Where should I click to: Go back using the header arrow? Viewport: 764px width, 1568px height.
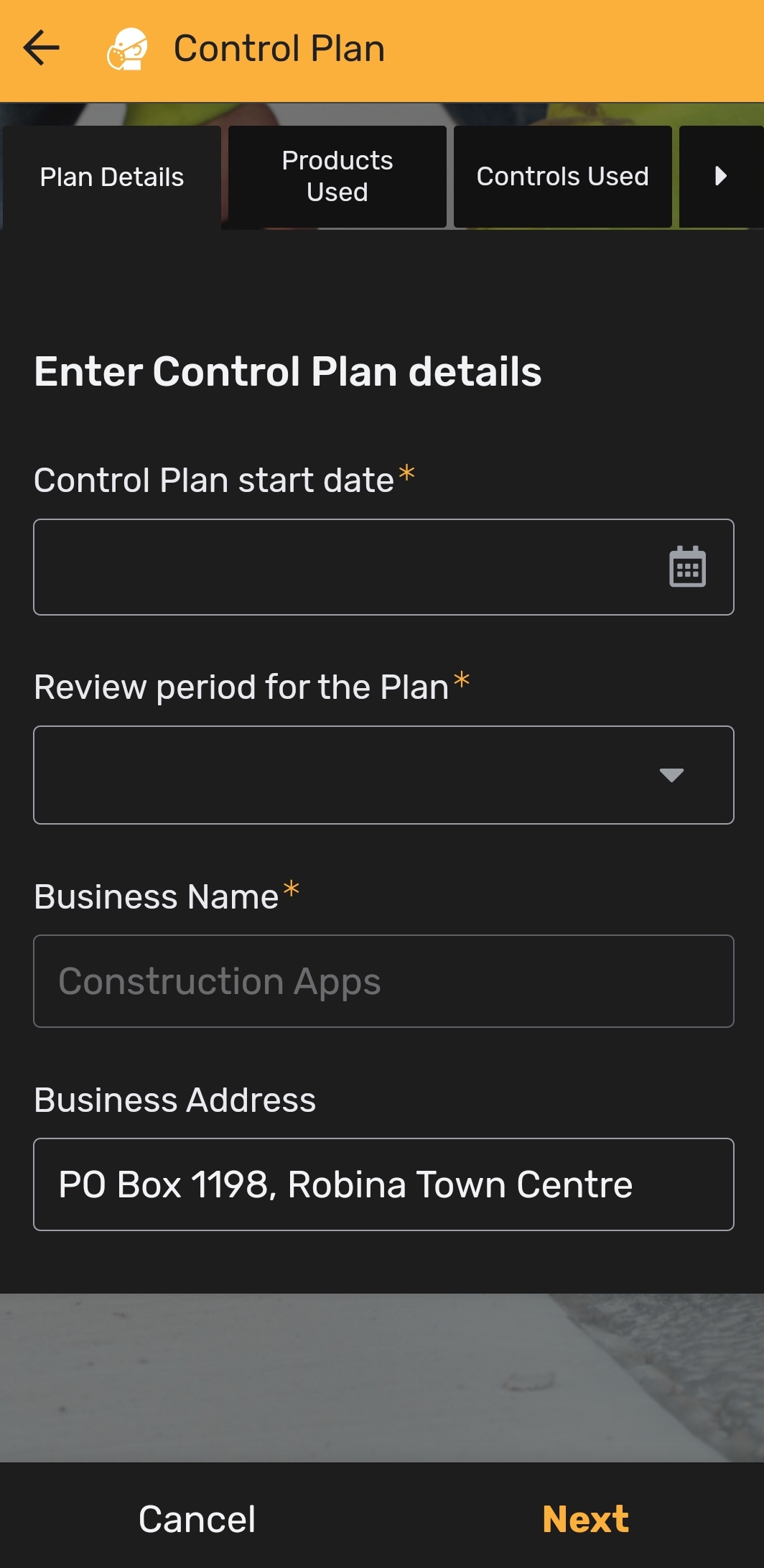pyautogui.click(x=41, y=49)
